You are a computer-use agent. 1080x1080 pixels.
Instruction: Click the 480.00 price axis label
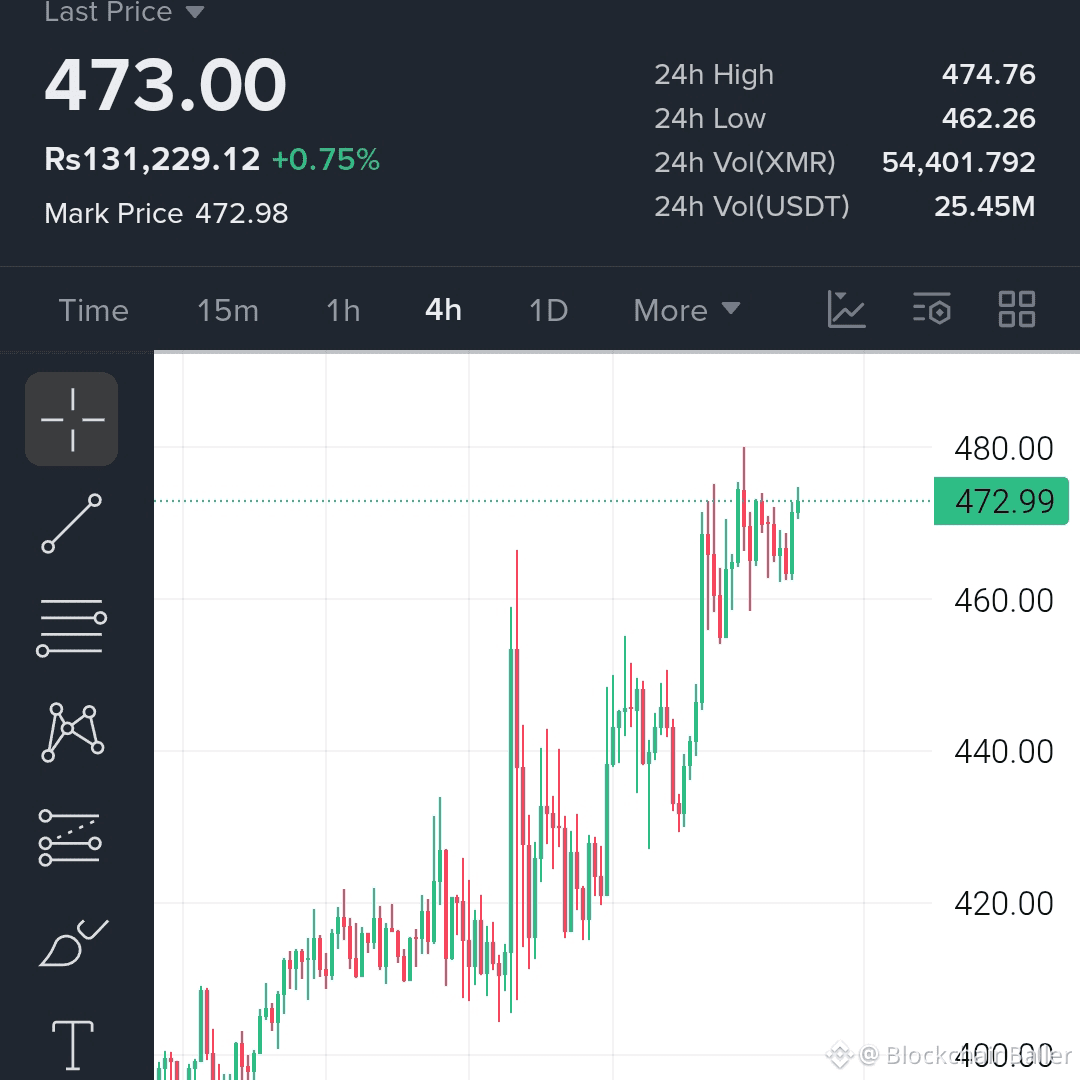(x=1004, y=448)
